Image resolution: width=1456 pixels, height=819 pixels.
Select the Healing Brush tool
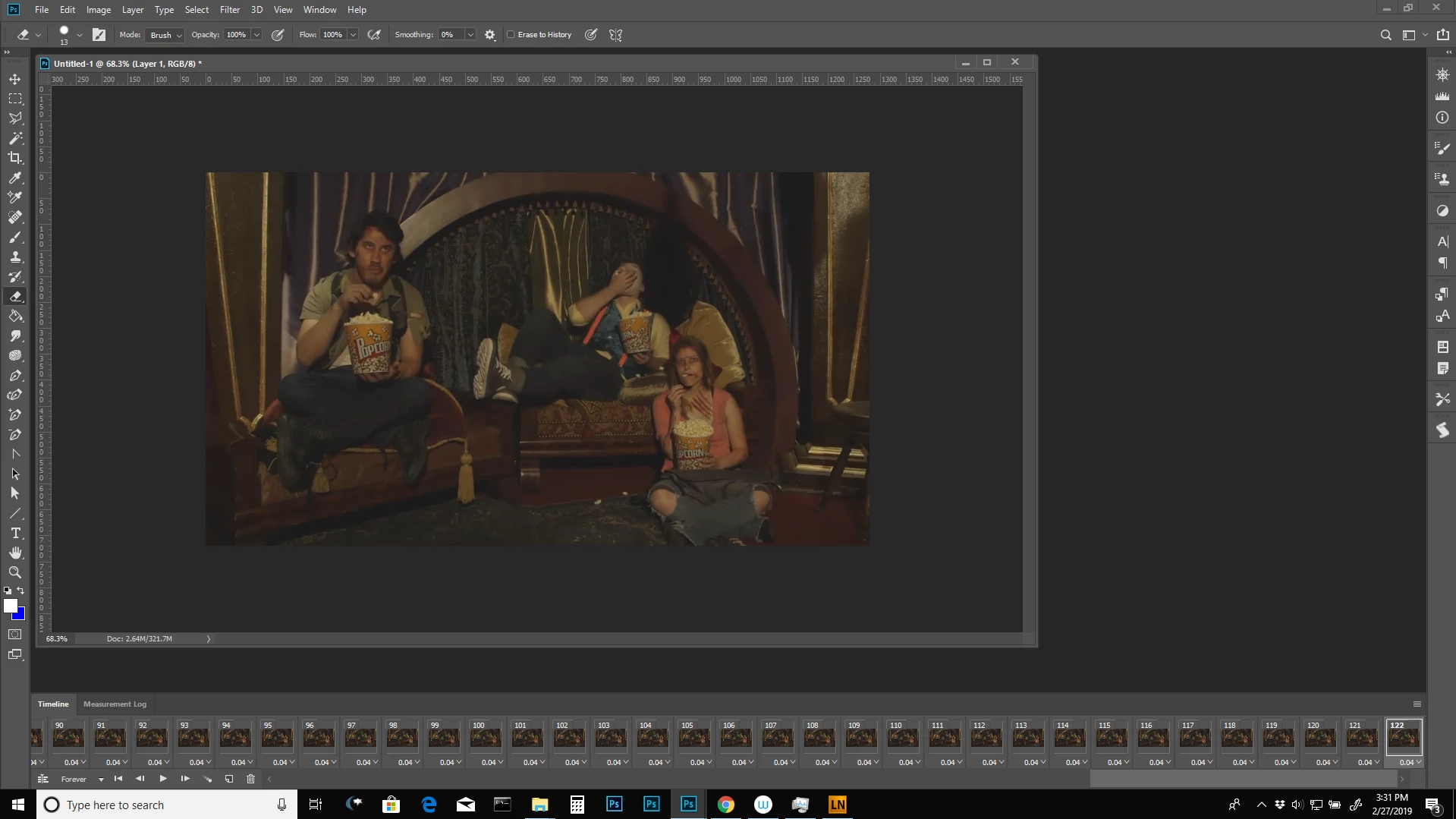tap(15, 217)
